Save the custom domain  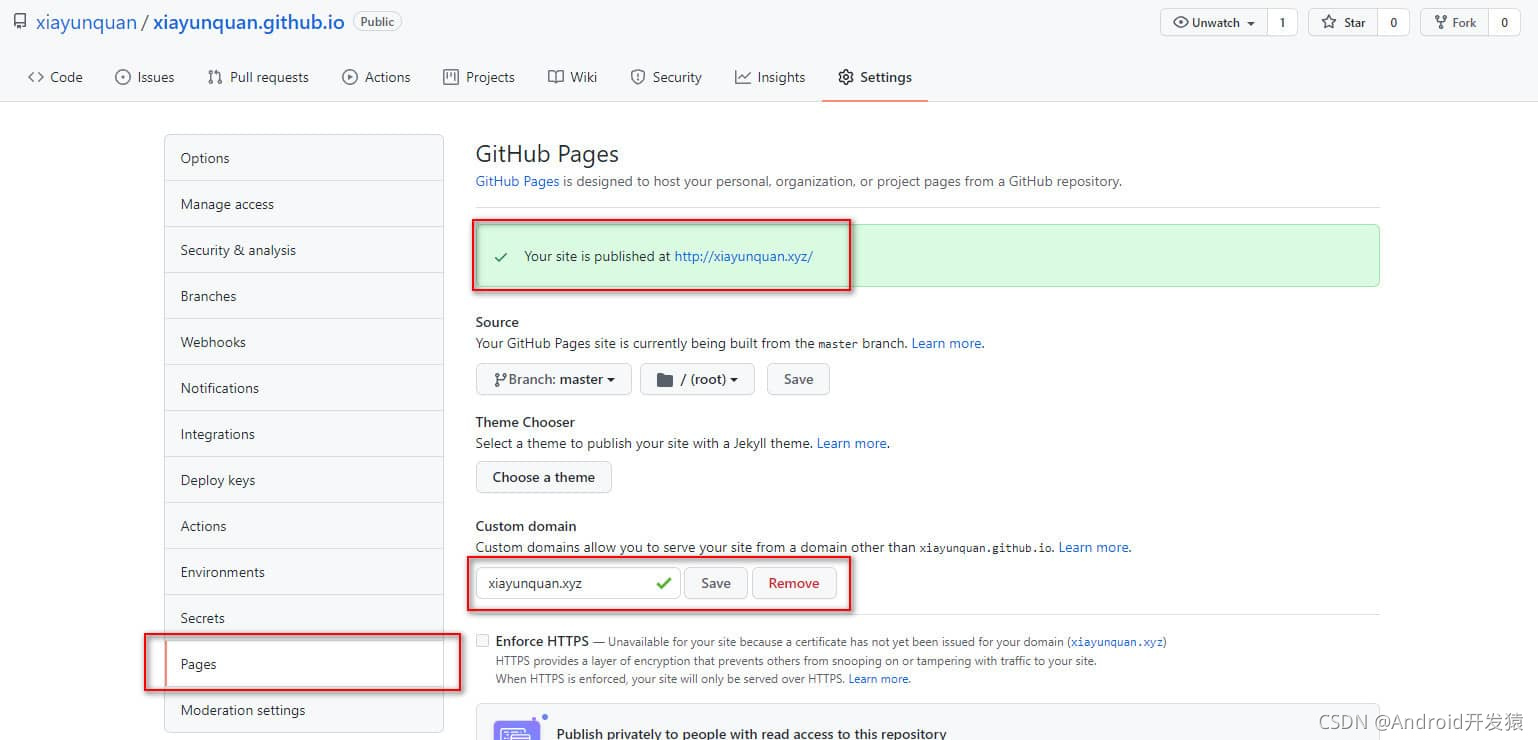point(716,583)
